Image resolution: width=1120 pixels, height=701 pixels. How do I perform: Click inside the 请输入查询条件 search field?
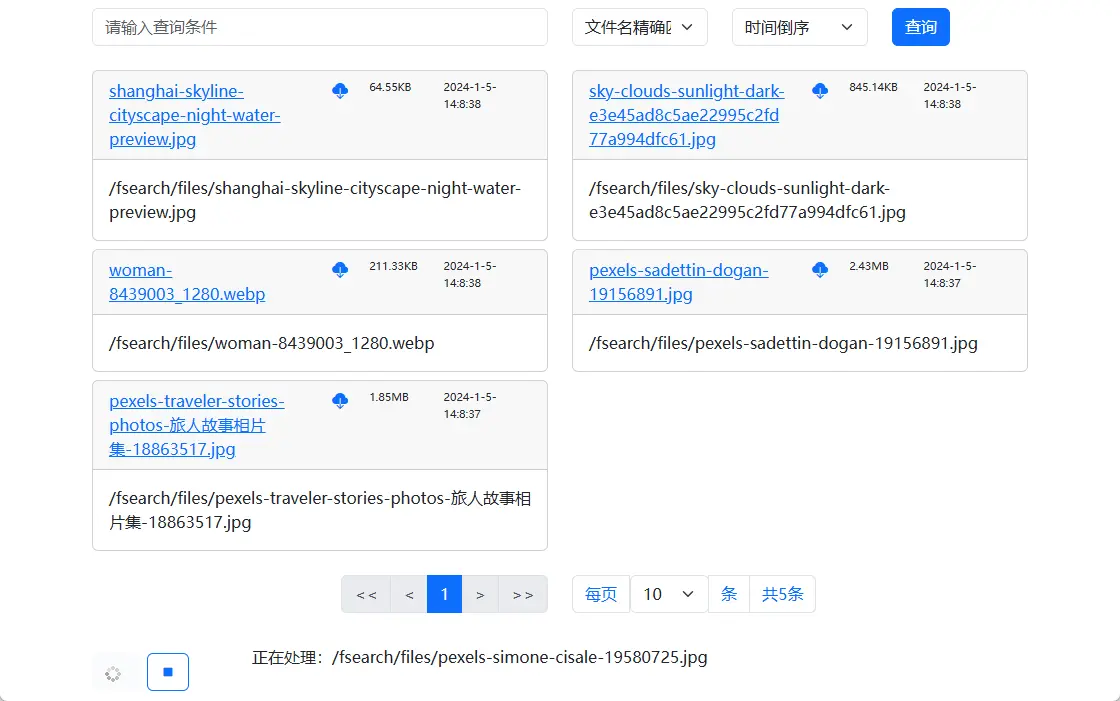[320, 27]
